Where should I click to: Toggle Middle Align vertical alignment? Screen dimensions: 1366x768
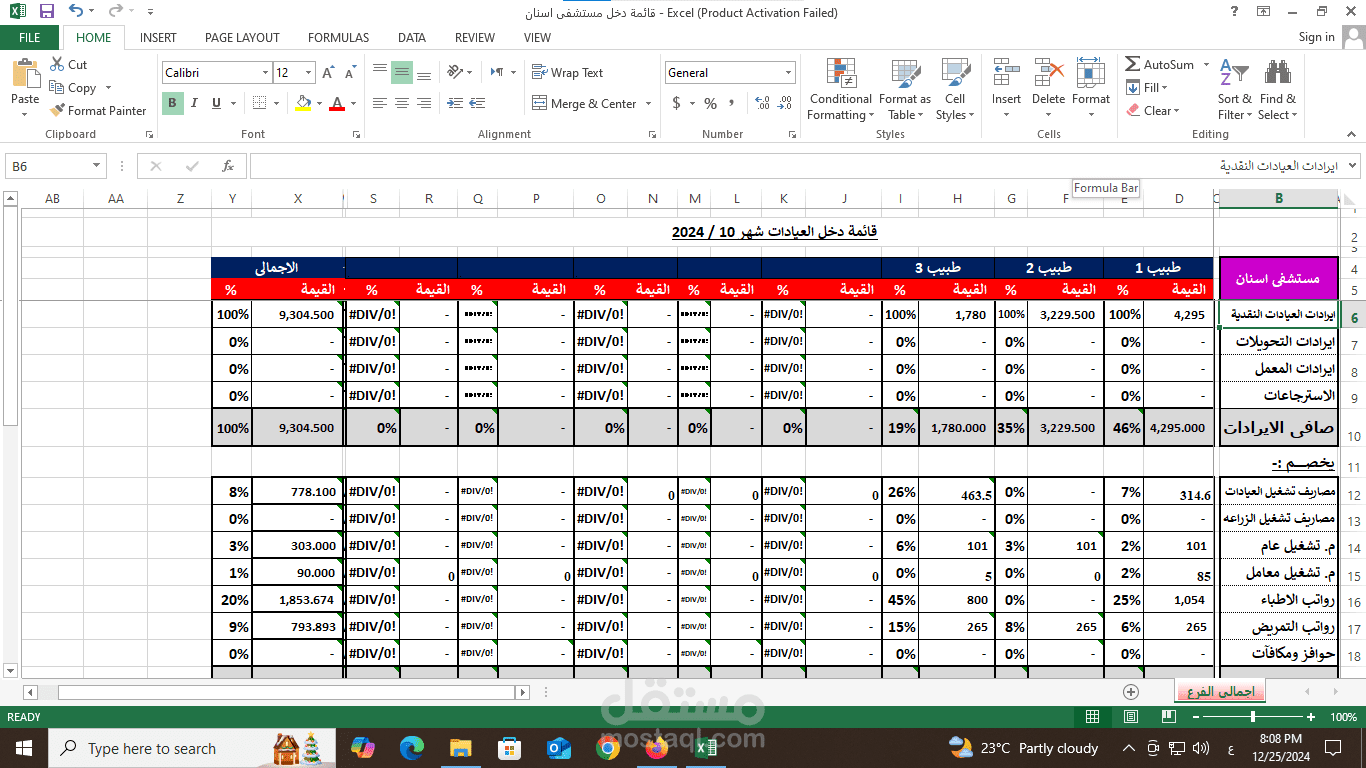[401, 72]
